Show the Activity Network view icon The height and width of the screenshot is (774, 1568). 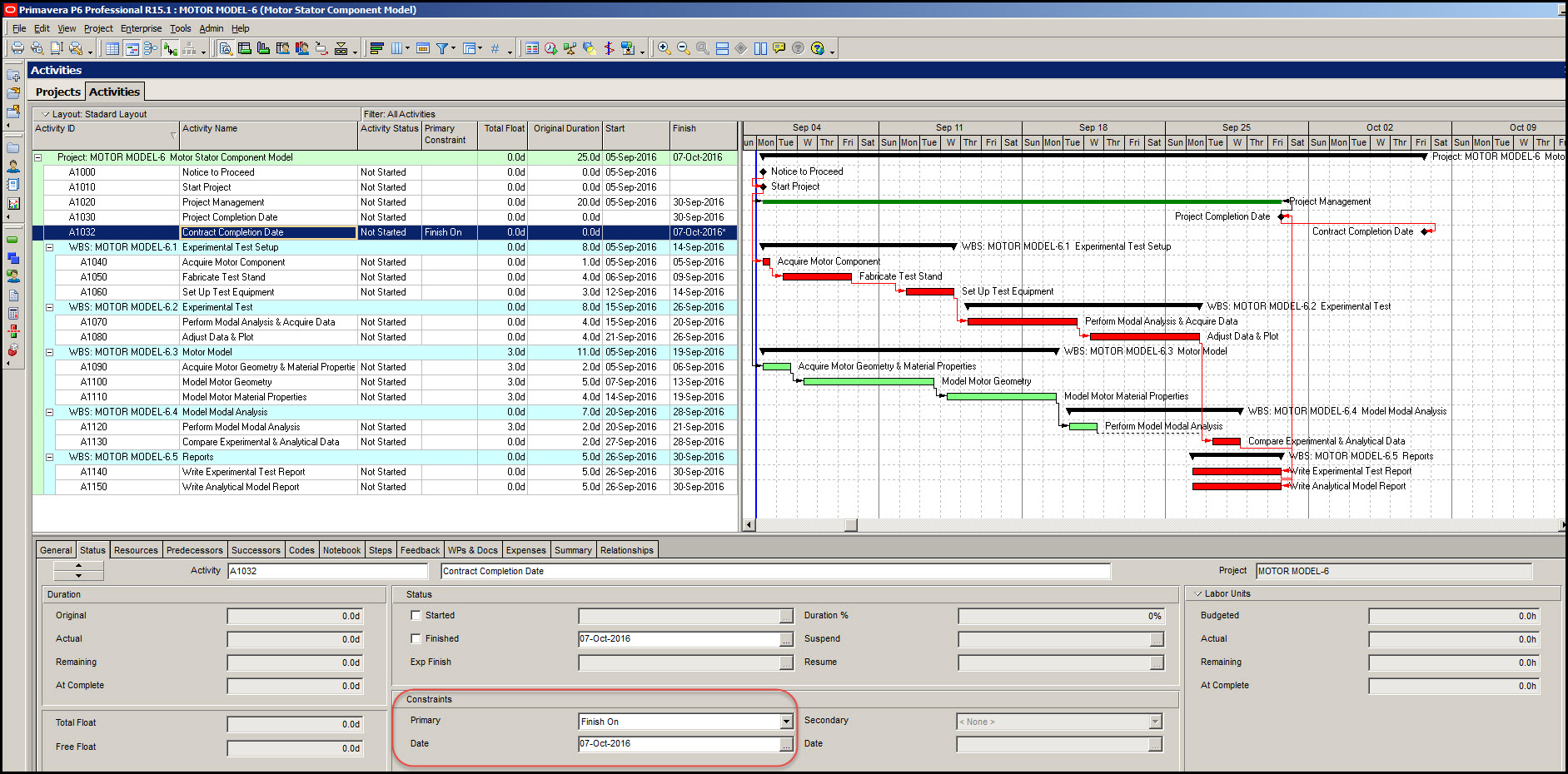tap(151, 48)
